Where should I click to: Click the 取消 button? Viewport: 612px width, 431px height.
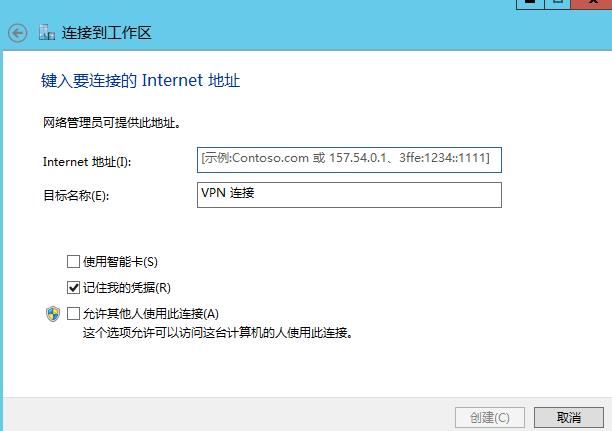pyautogui.click(x=569, y=418)
